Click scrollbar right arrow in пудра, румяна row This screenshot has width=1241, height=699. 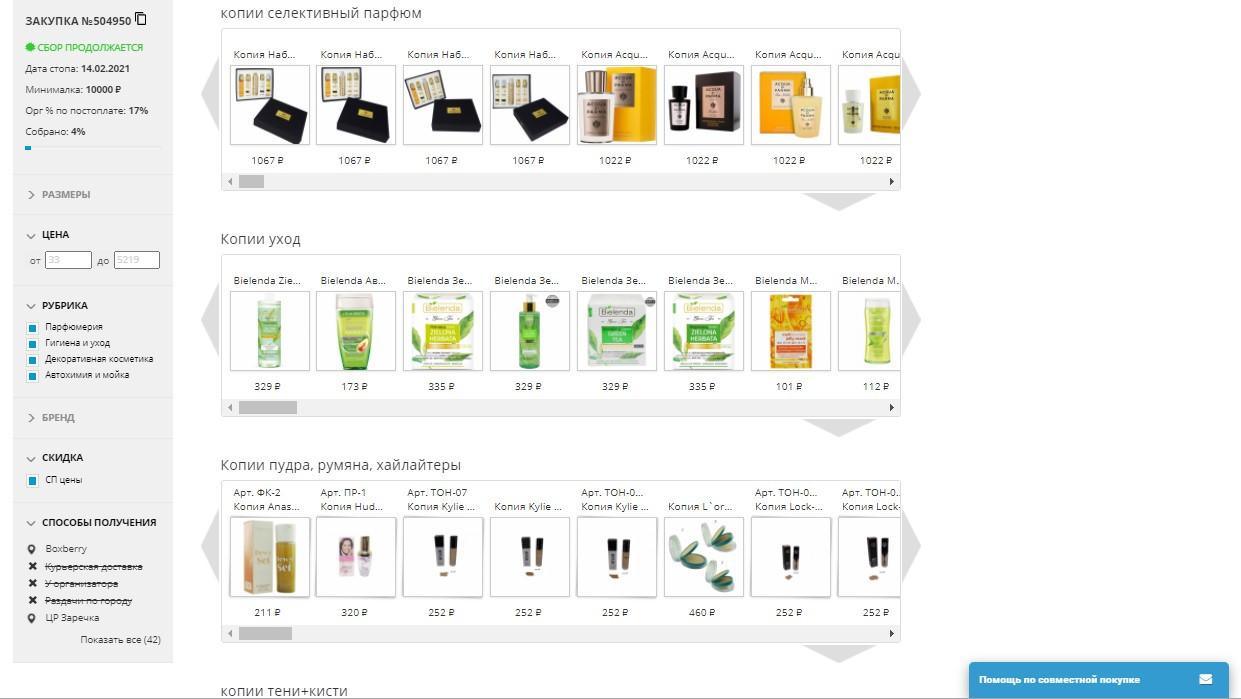(892, 633)
